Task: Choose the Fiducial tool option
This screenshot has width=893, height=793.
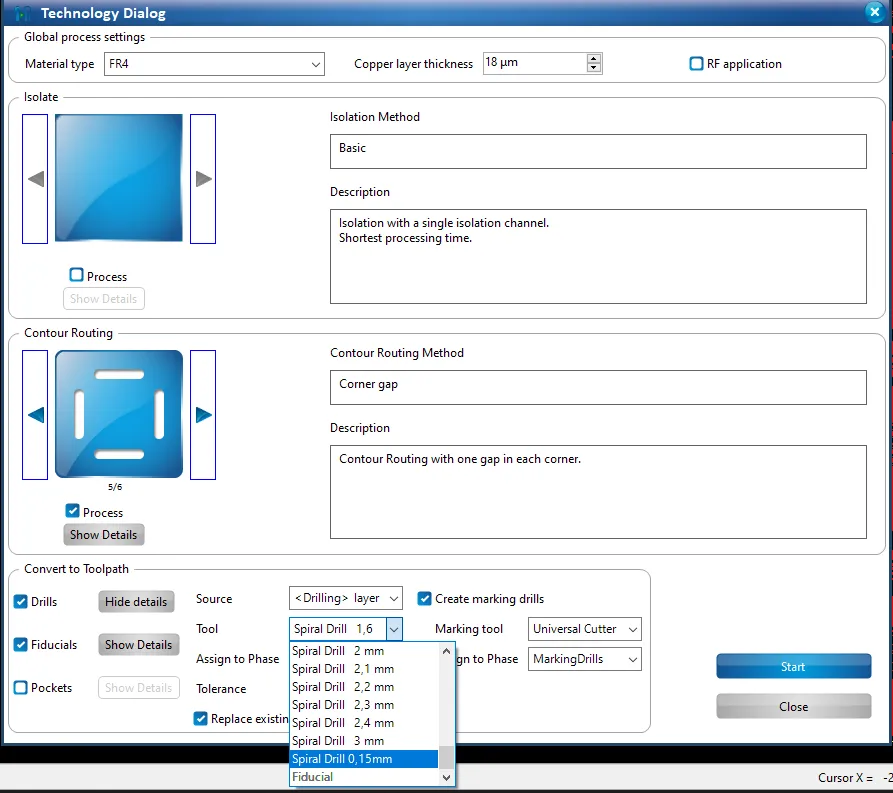Action: pyautogui.click(x=364, y=777)
